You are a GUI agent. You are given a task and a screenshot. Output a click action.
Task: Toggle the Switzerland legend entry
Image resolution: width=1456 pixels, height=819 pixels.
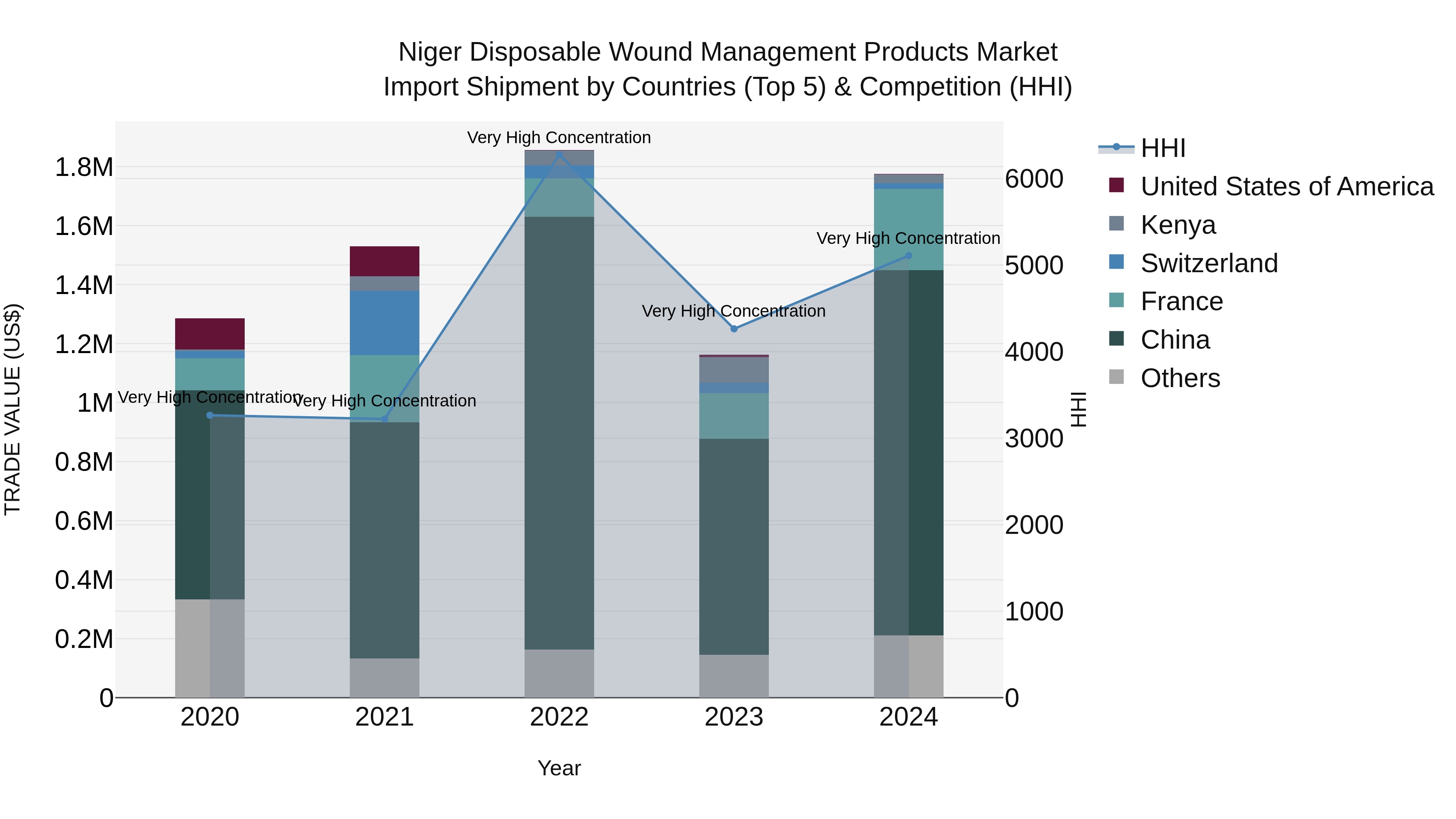coord(1193,263)
